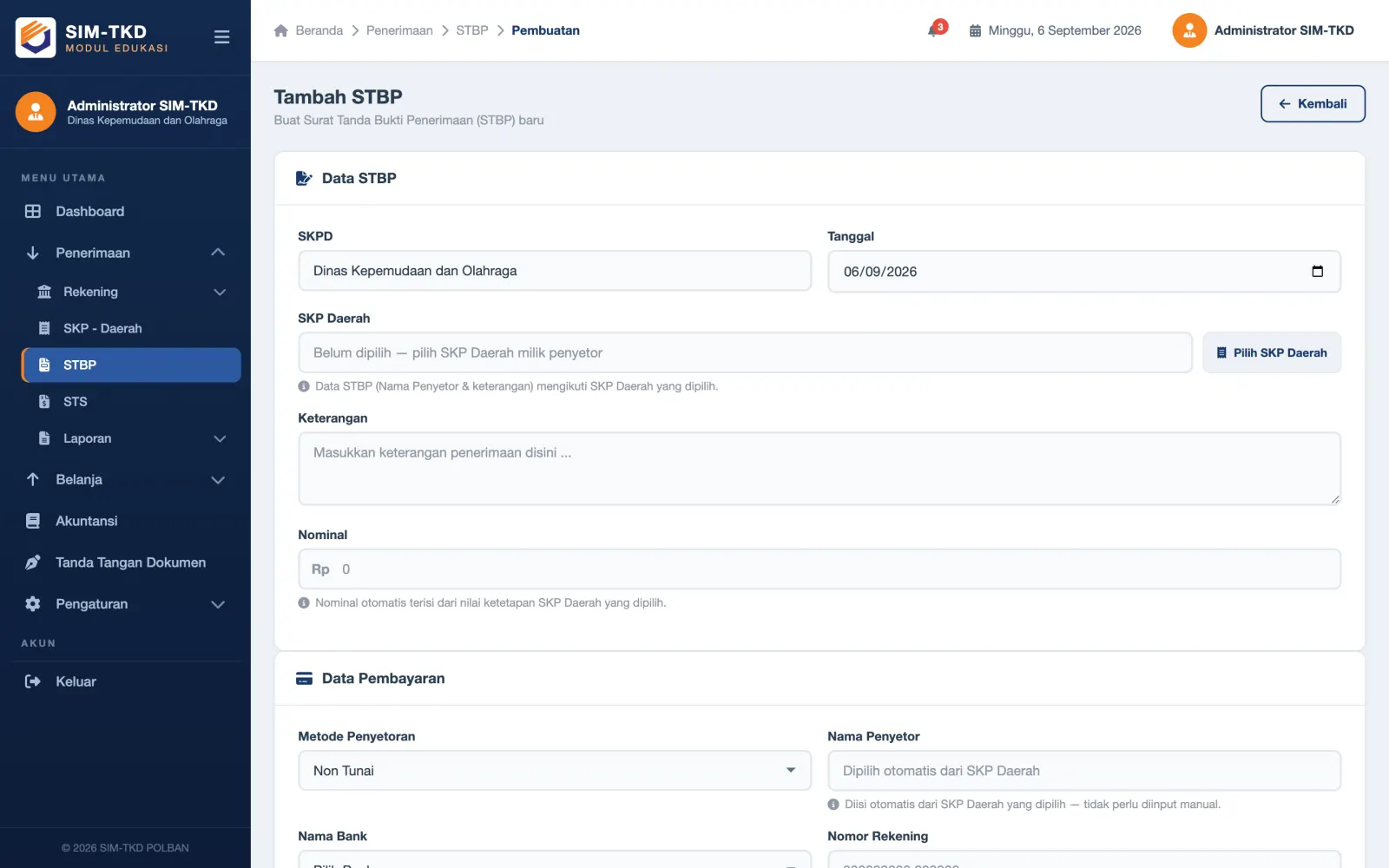1389x868 pixels.
Task: Open the notification bell with badge 3
Action: click(937, 29)
